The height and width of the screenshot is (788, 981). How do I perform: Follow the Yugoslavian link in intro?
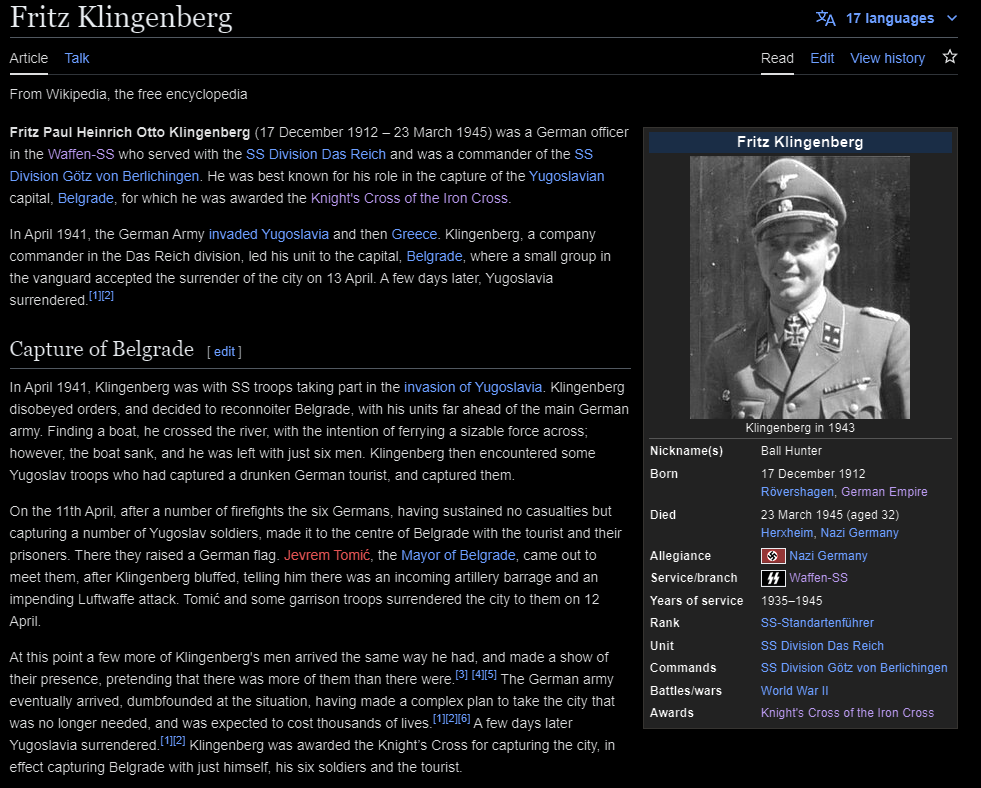pos(567,176)
